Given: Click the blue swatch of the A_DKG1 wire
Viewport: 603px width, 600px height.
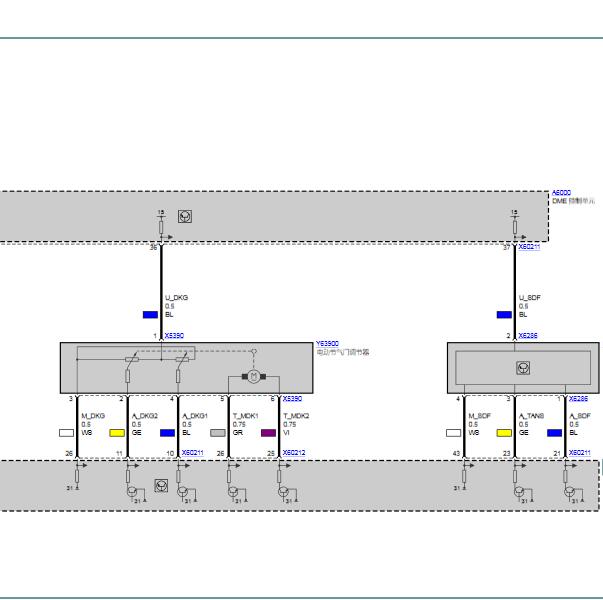Looking at the screenshot, I should click(x=167, y=433).
